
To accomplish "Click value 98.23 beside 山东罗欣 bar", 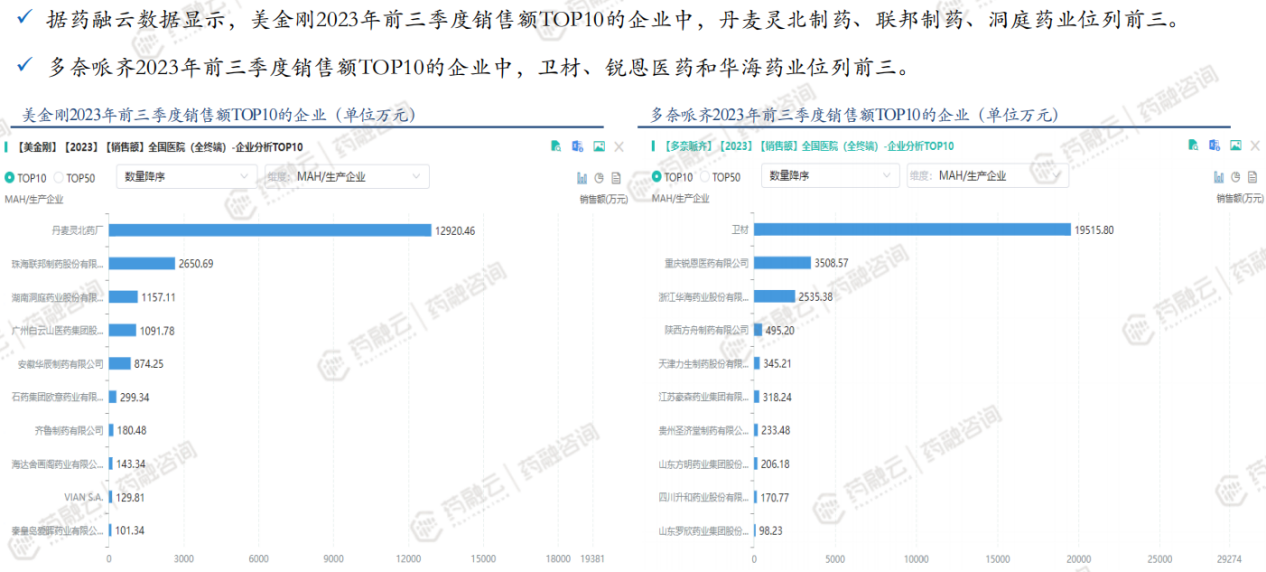I will pos(771,531).
